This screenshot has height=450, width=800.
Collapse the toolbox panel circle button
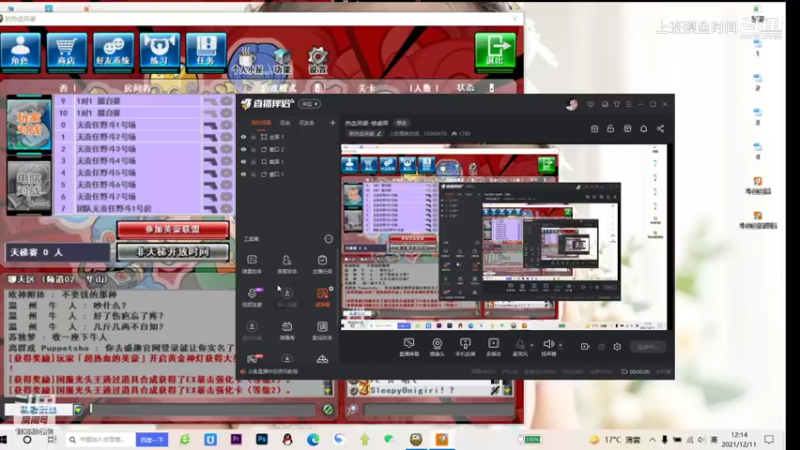pos(329,239)
